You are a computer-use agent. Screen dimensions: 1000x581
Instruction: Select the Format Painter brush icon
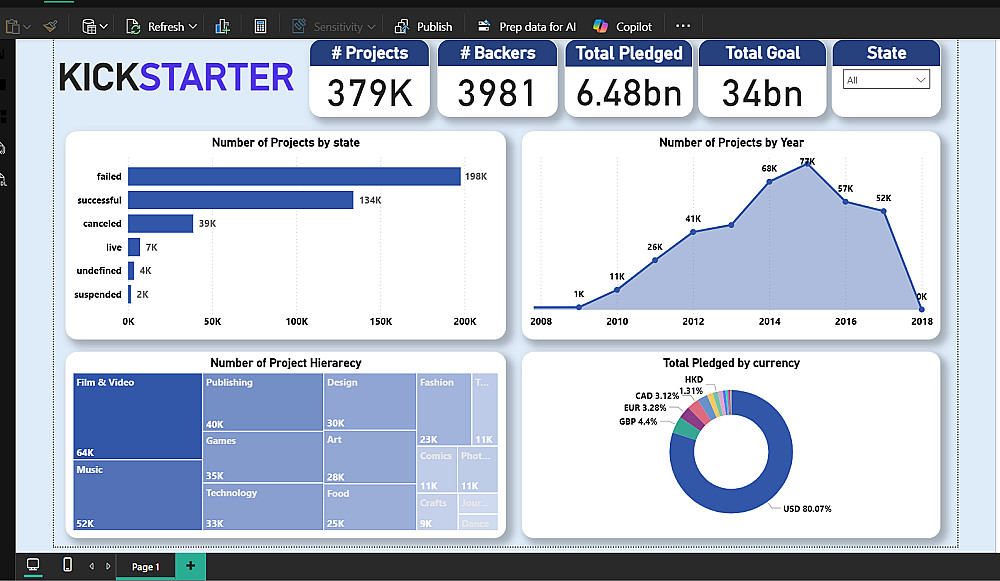[x=50, y=26]
